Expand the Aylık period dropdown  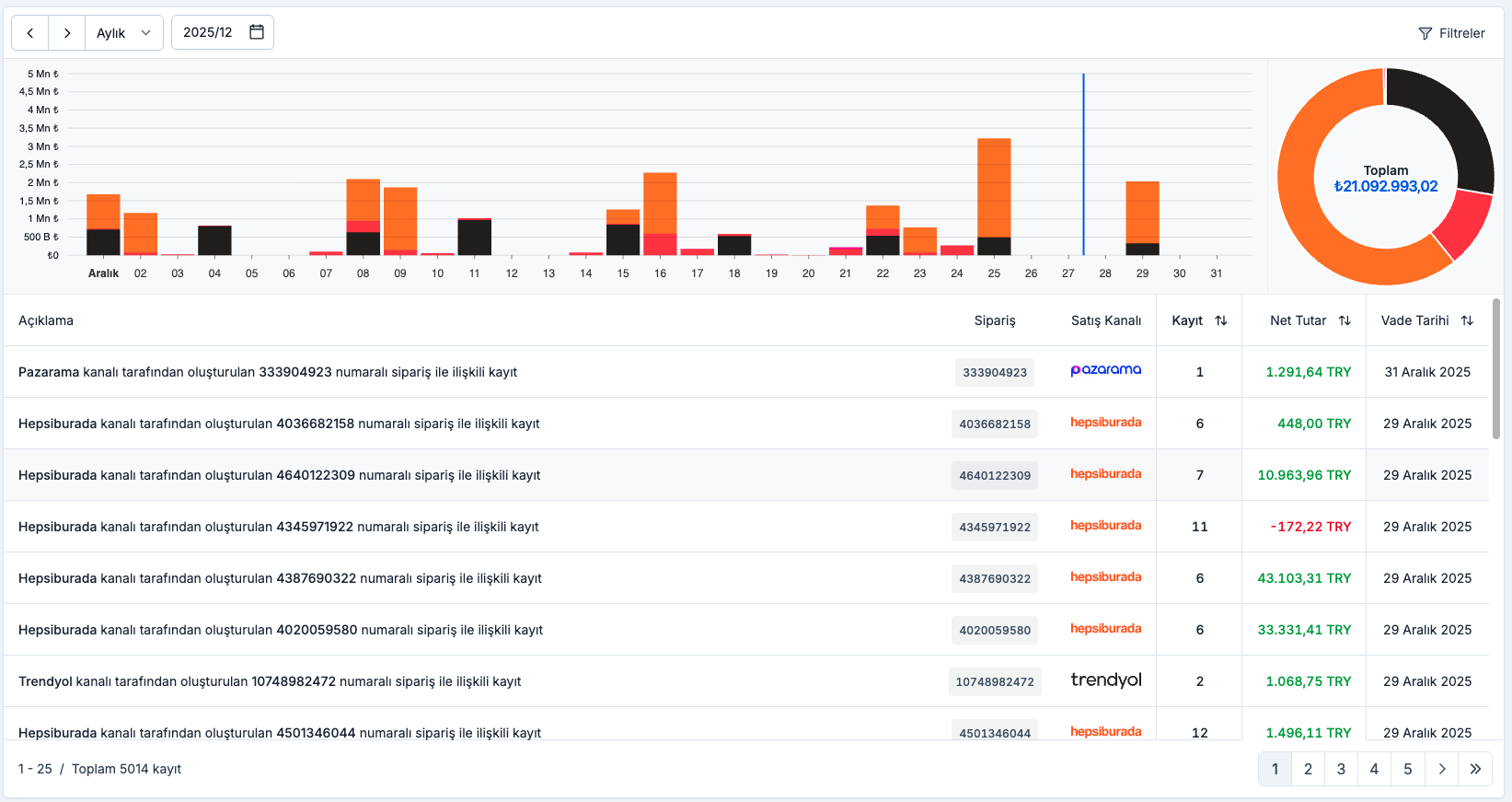pos(124,33)
